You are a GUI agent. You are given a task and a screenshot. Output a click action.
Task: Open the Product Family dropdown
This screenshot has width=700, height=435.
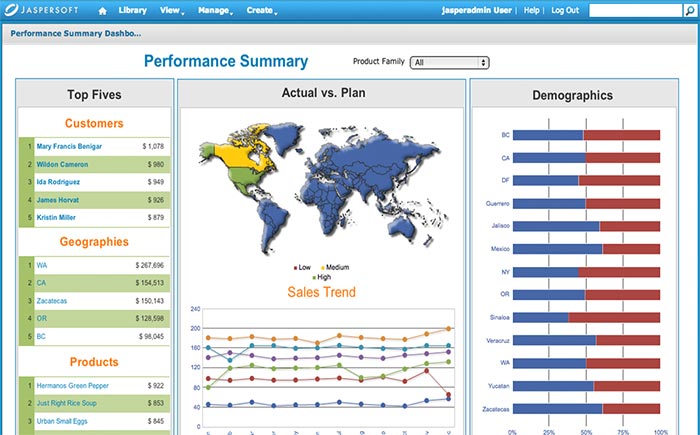pyautogui.click(x=450, y=63)
